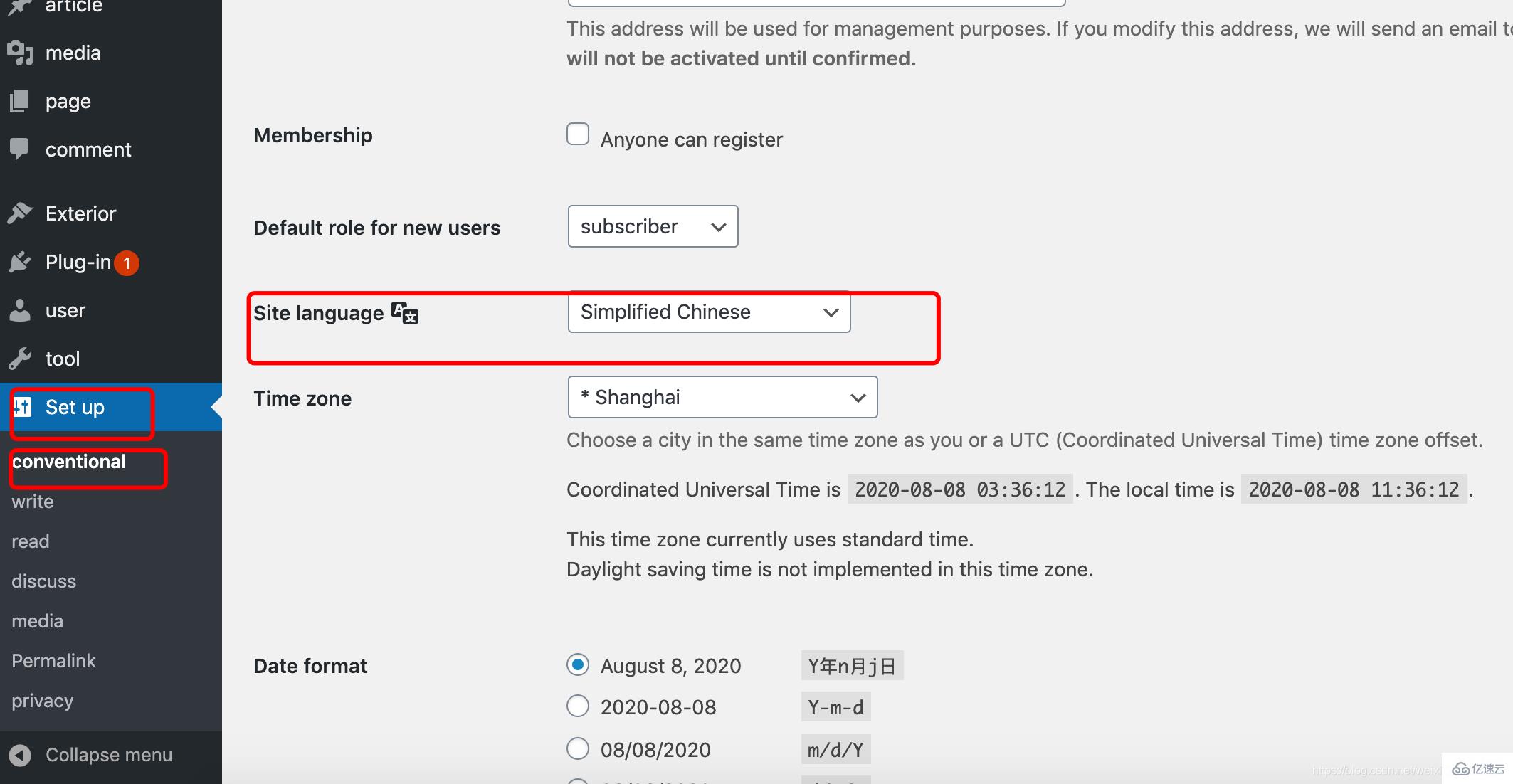
Task: Click the Exterior menu icon
Action: pos(22,212)
